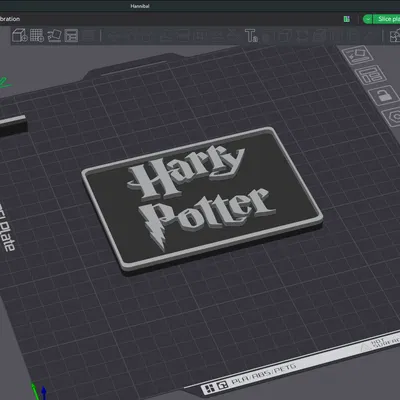Switch to the Calibration tab
The height and width of the screenshot is (400, 400).
pos(10,19)
